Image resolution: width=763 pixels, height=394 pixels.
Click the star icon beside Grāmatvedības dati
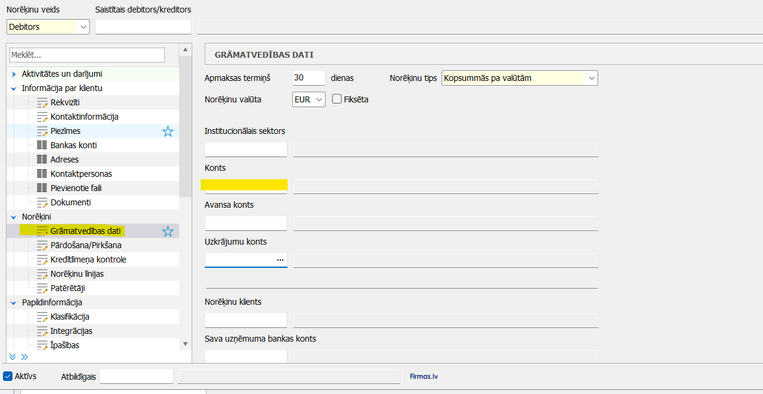pos(168,231)
